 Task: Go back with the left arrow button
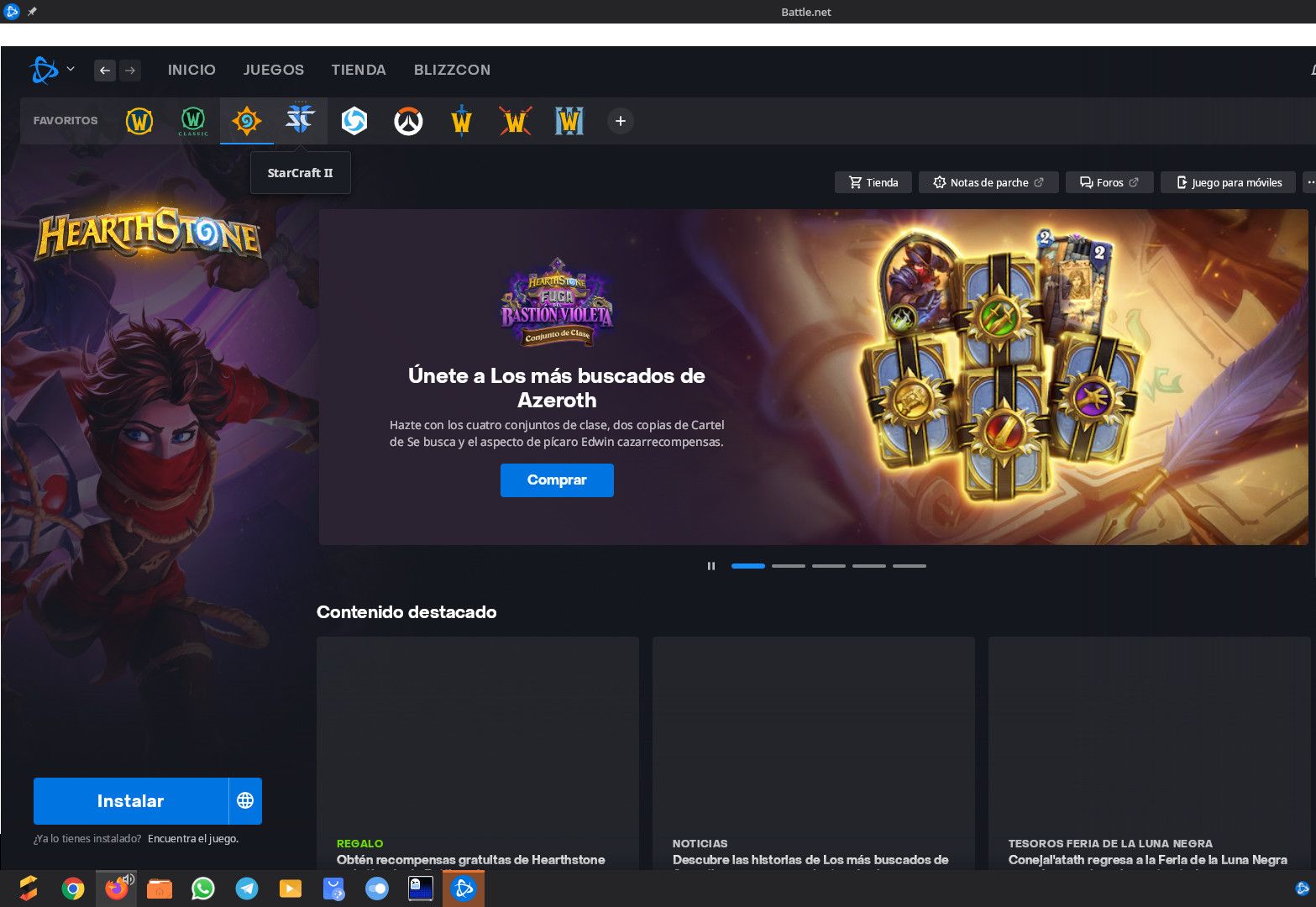click(x=105, y=71)
